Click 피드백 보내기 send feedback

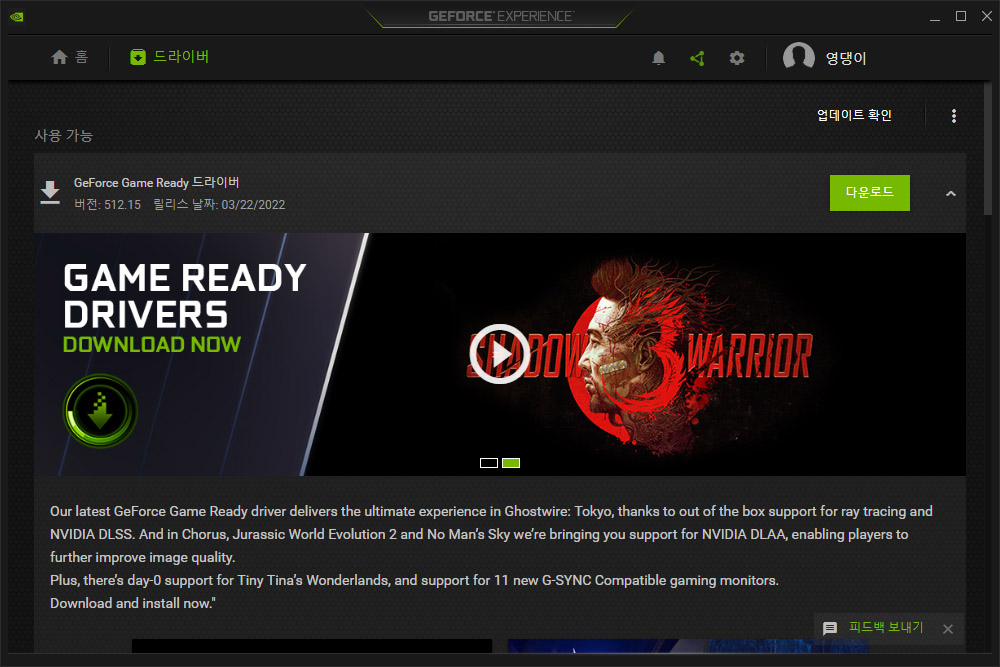pos(886,627)
